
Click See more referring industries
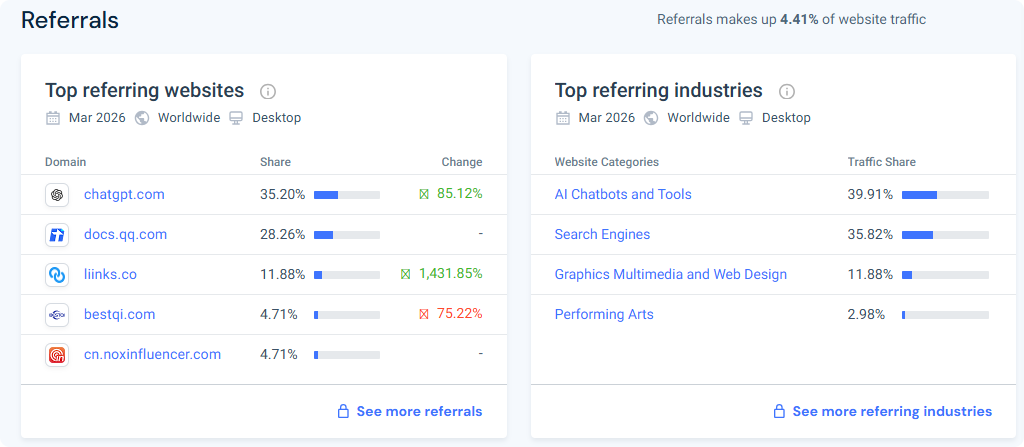tap(892, 411)
